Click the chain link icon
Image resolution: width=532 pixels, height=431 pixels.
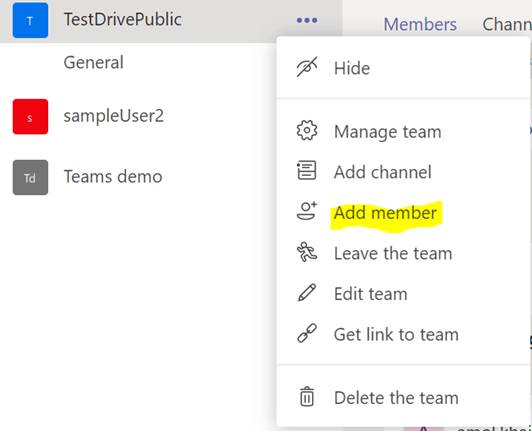click(307, 333)
